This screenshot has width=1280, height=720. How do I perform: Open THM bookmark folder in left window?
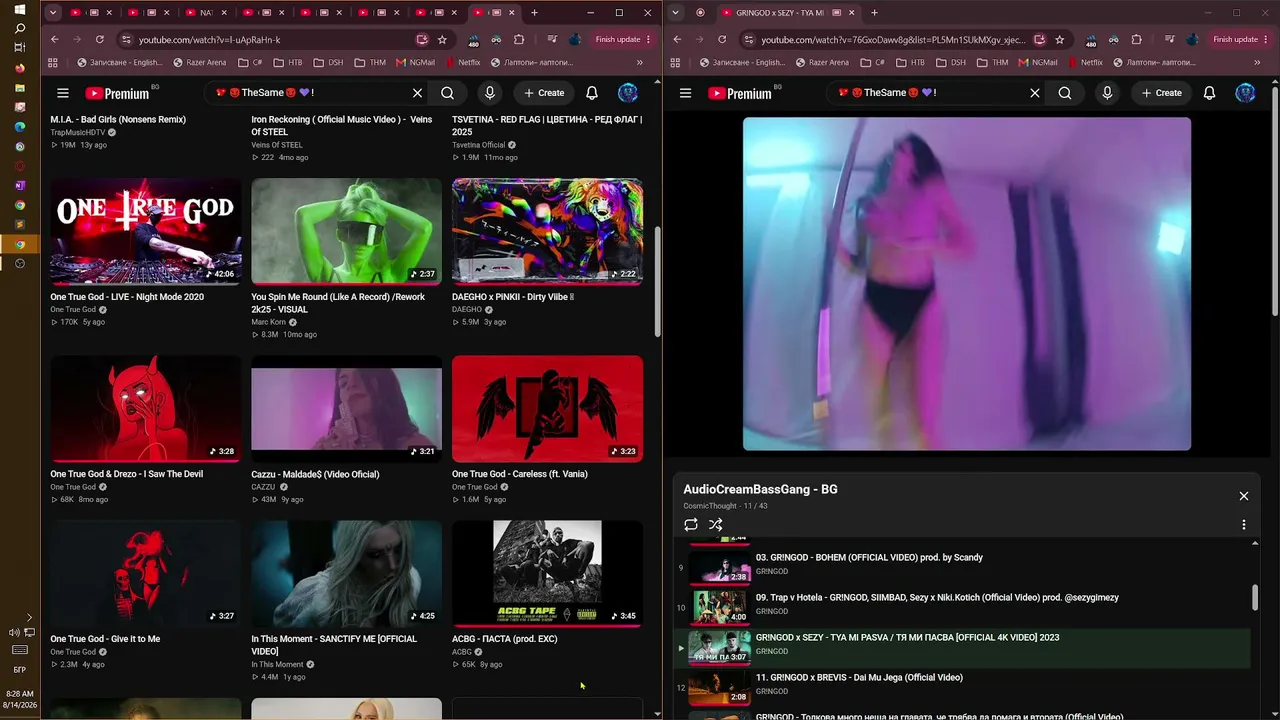[x=370, y=62]
